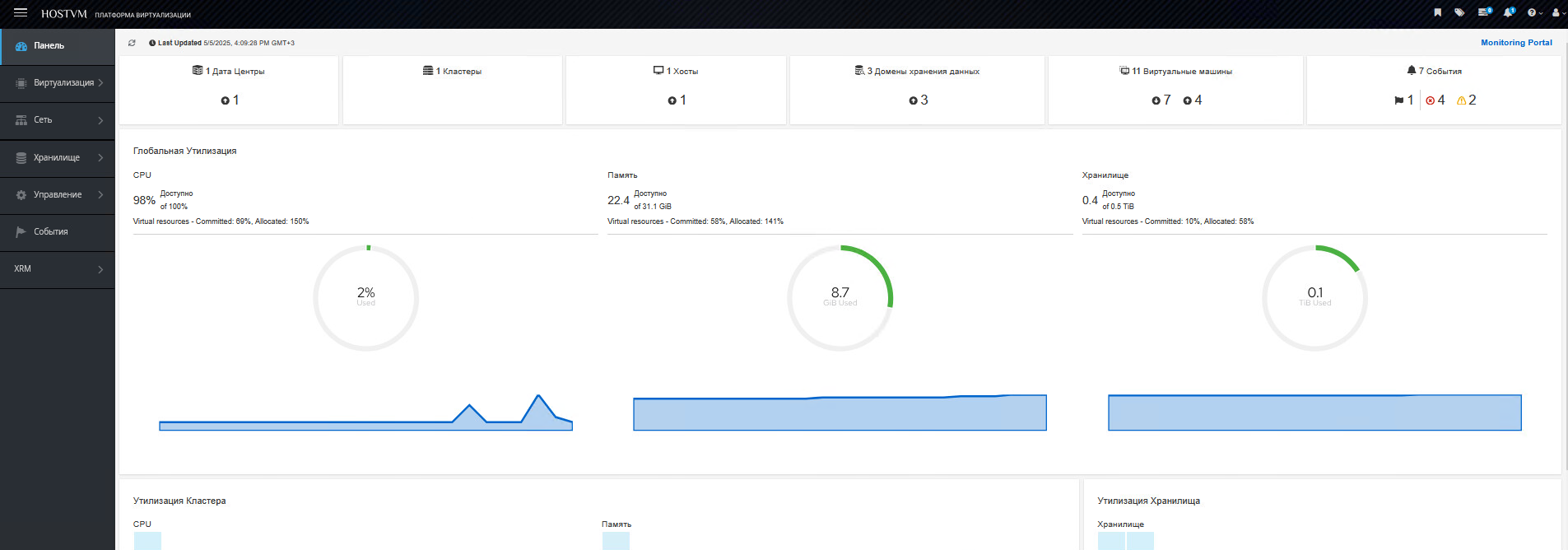Open the help question-mark menu

[x=1534, y=12]
